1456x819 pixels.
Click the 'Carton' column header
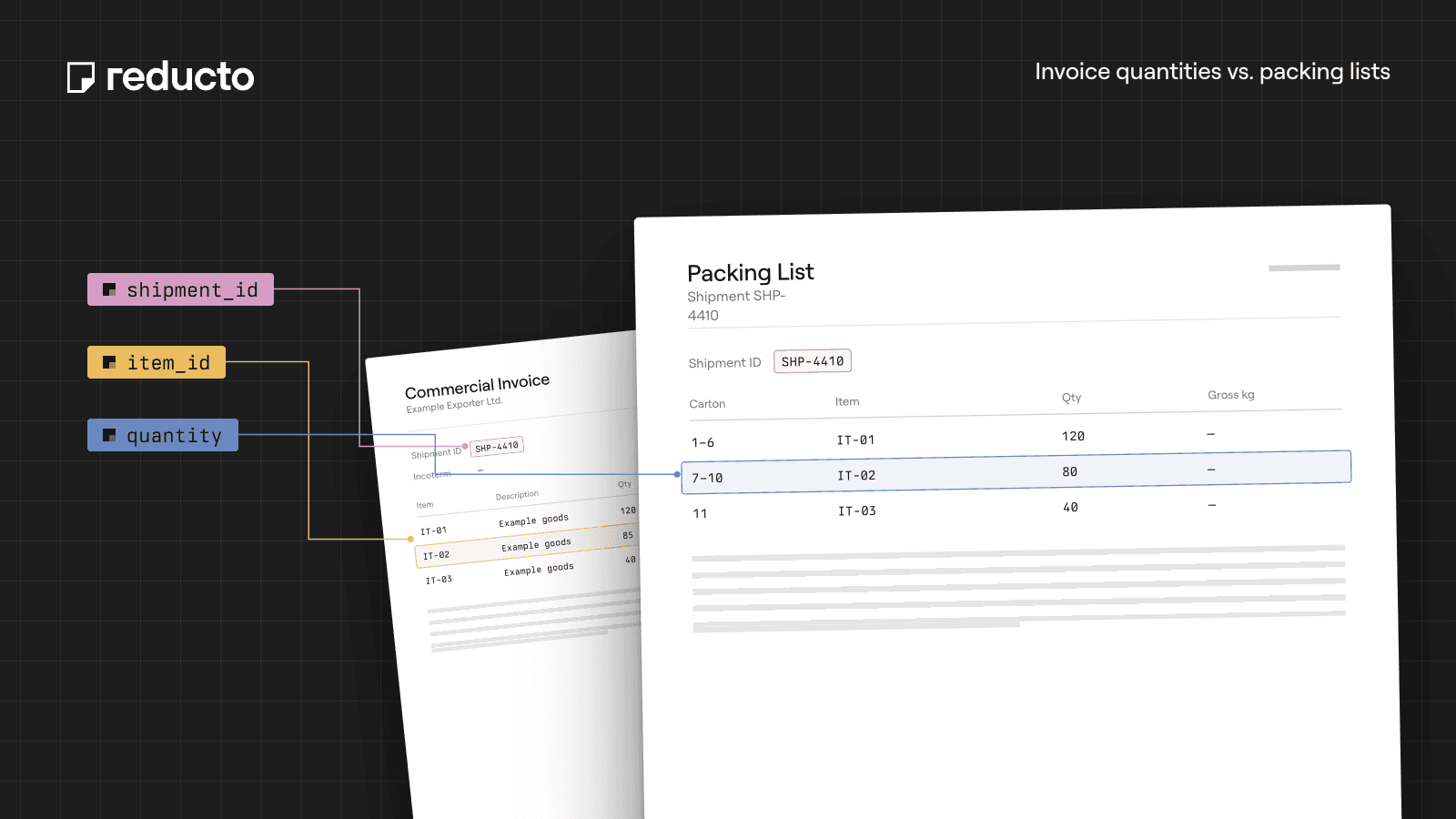pos(707,404)
